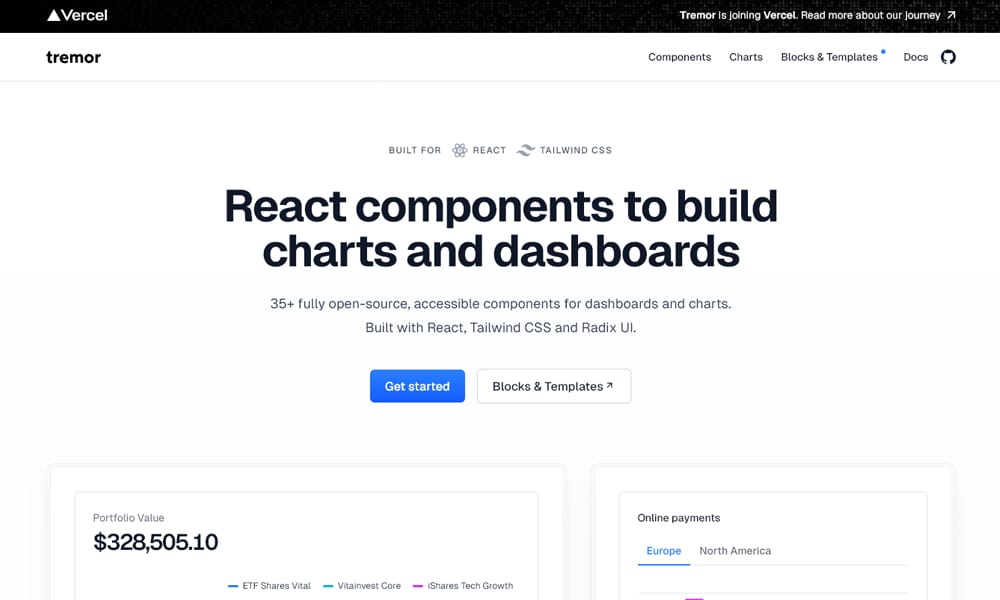This screenshot has width=1000, height=600.
Task: Click the blue dot beside Blocks & Templates
Action: [882, 51]
